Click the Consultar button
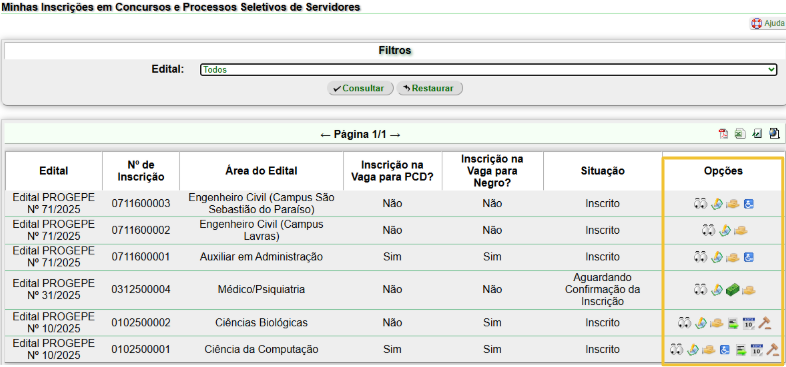Image resolution: width=786 pixels, height=367 pixels. coord(360,88)
